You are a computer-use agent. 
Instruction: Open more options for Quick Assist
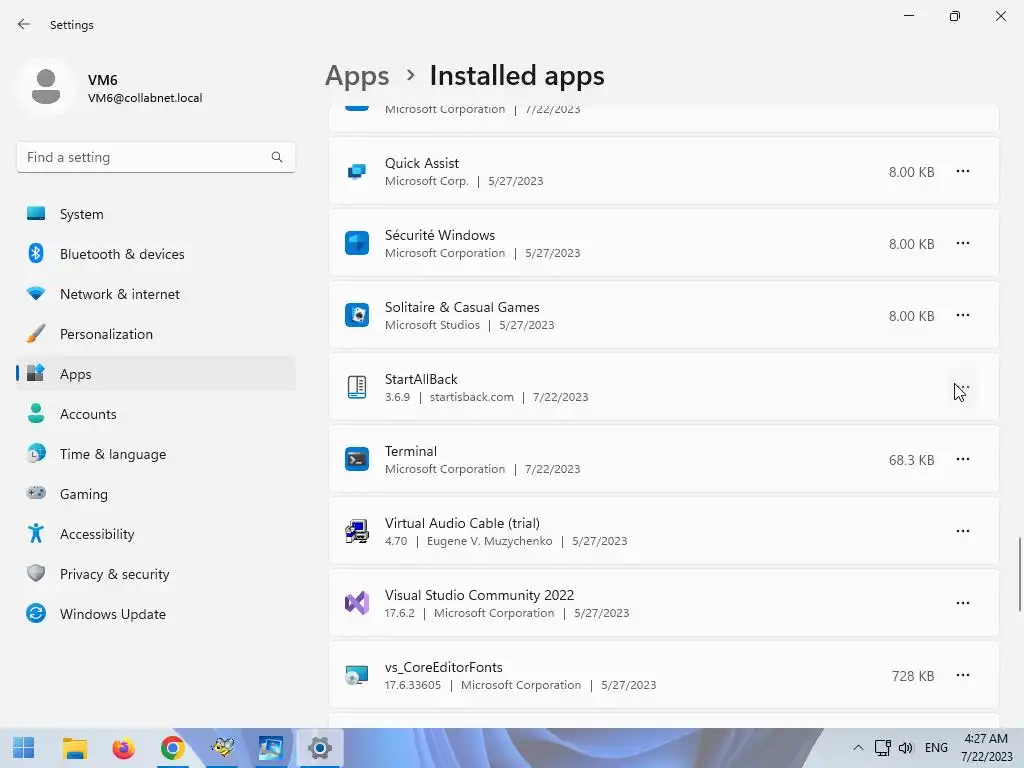pos(963,172)
